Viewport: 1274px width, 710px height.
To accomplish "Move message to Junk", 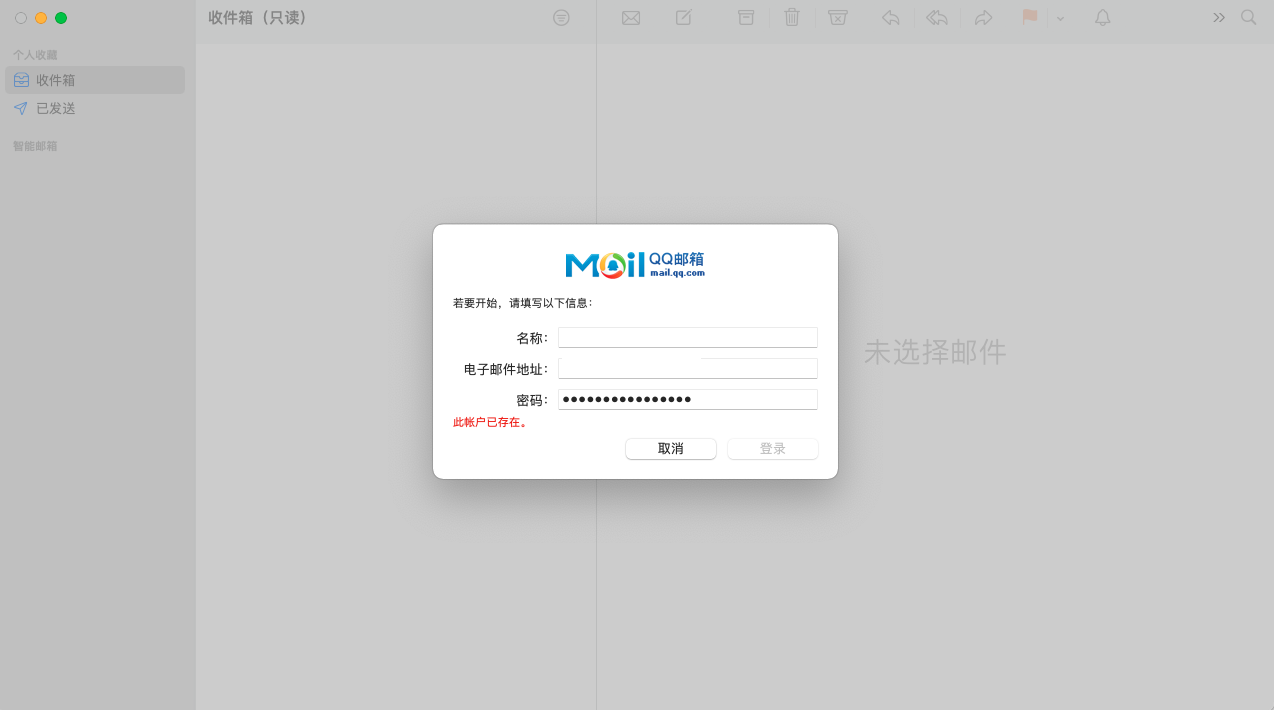I will tap(838, 18).
